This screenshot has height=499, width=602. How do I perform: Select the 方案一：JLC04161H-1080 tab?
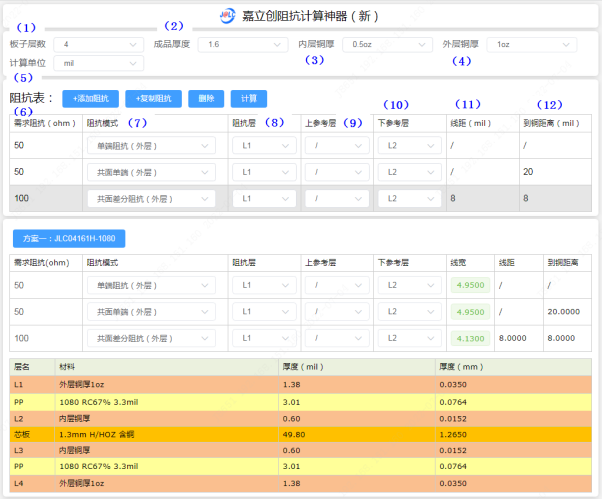(69, 240)
